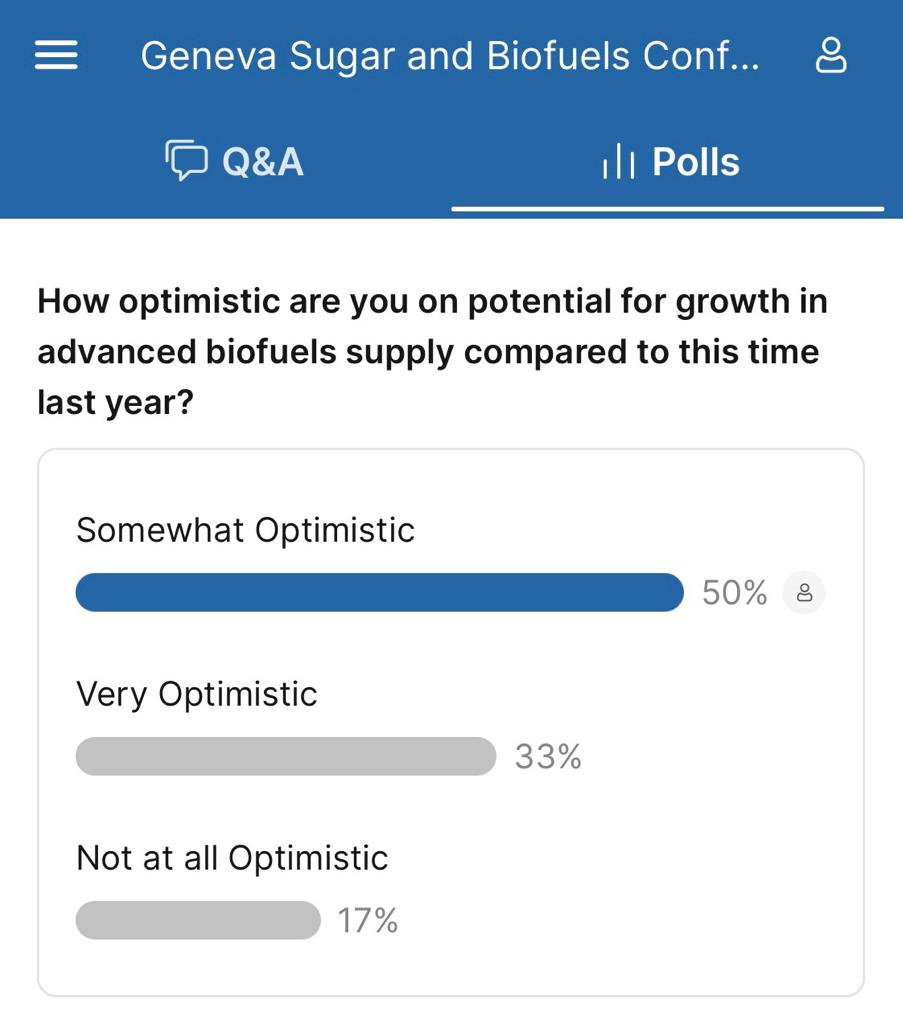
Task: Select the Polls tab label
Action: 695,162
